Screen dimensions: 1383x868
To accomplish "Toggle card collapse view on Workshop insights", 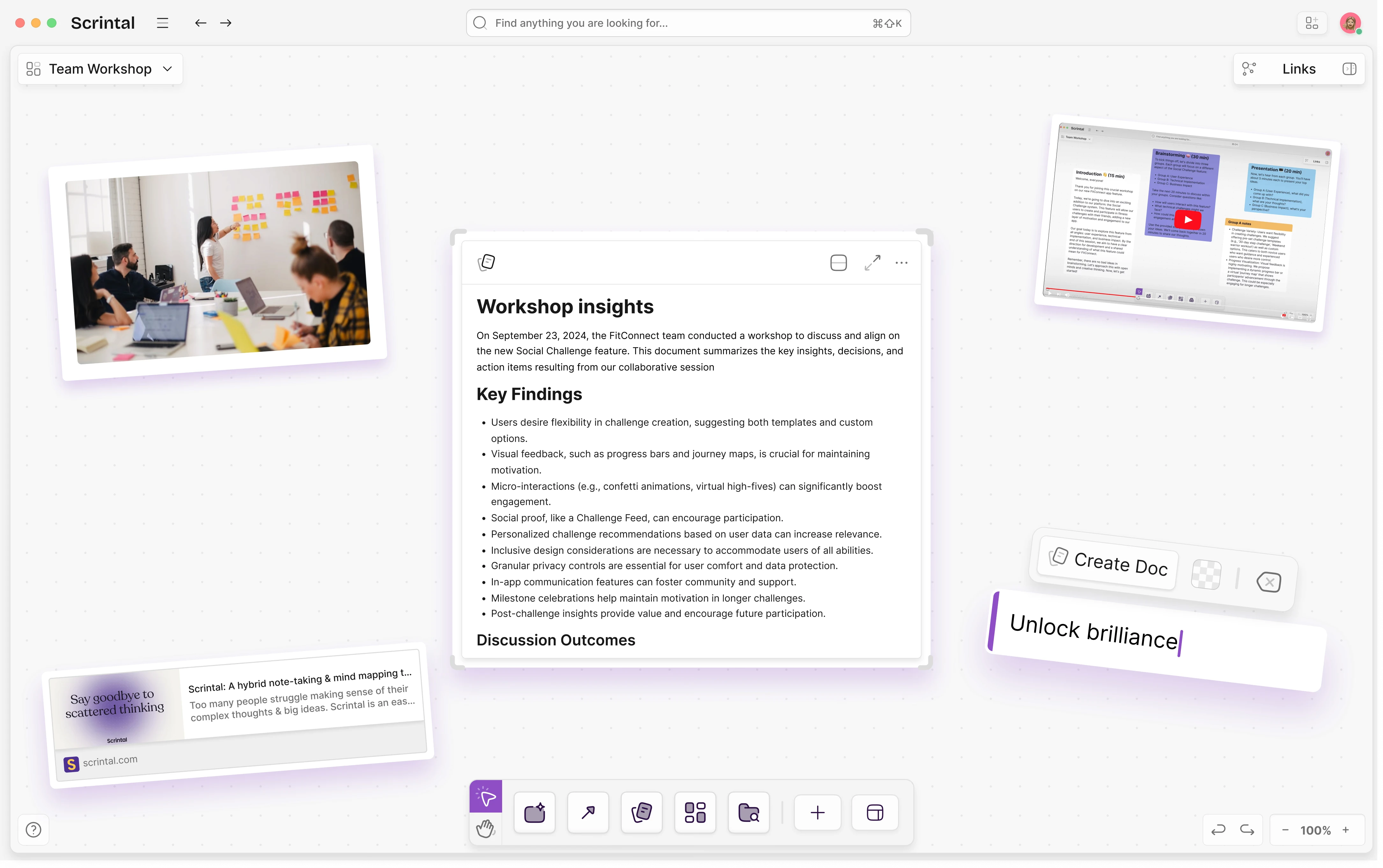I will point(838,263).
